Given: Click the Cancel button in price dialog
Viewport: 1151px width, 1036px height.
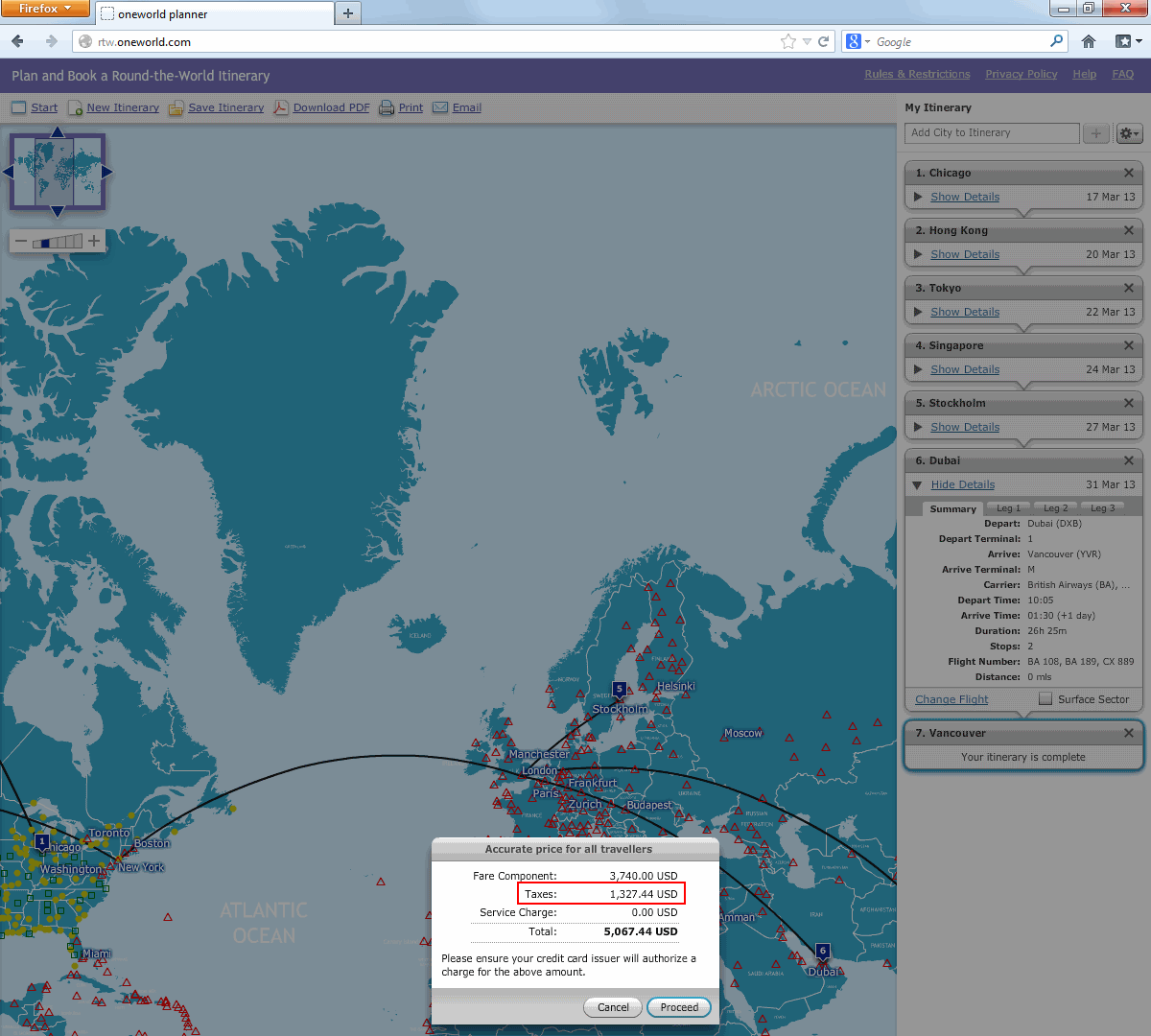Looking at the screenshot, I should 613,1007.
